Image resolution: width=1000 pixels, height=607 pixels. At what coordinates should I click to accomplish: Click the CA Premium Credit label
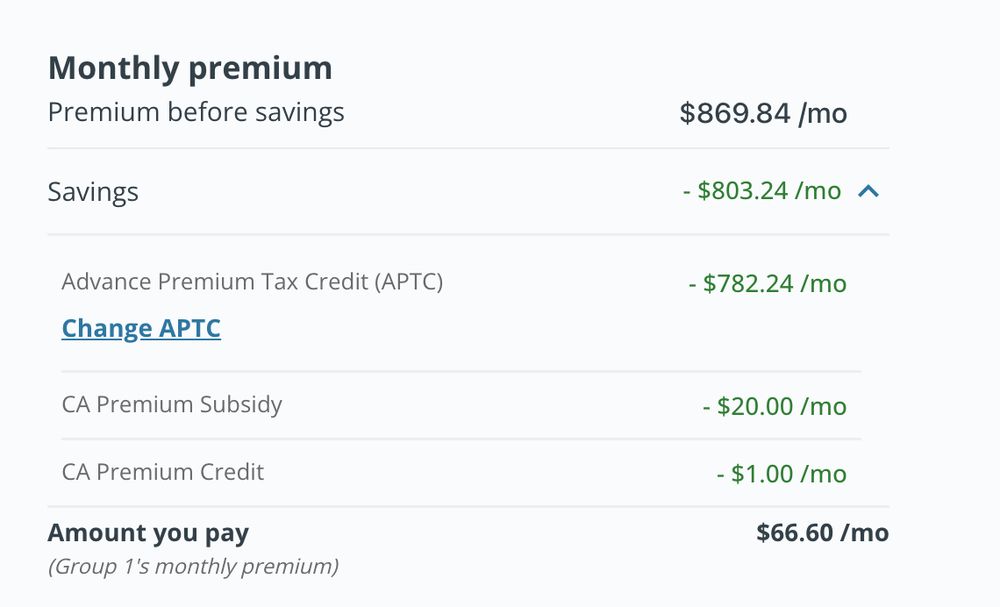163,471
